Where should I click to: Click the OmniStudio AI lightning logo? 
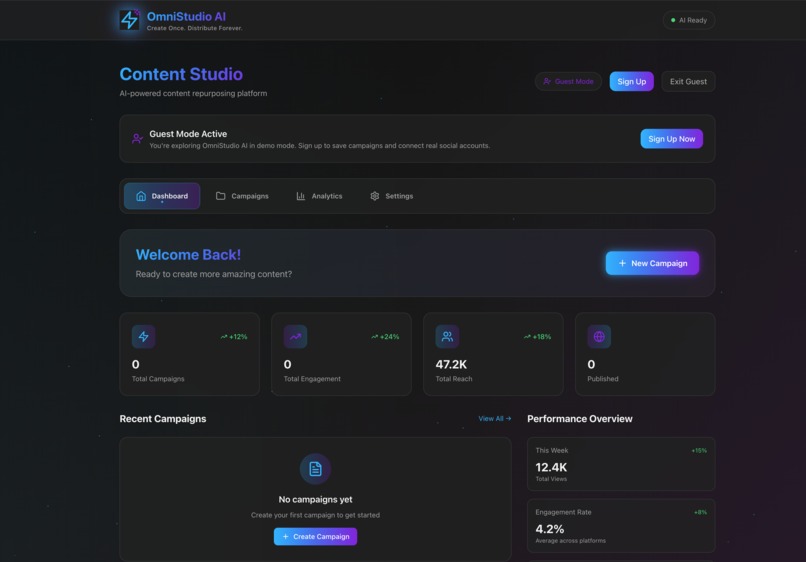(x=129, y=20)
